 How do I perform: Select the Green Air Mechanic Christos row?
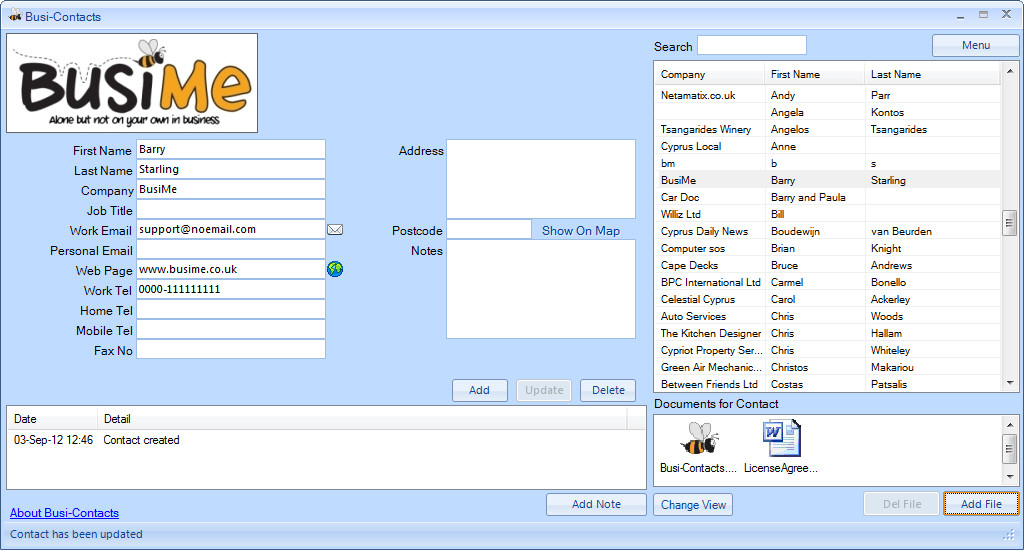point(827,367)
